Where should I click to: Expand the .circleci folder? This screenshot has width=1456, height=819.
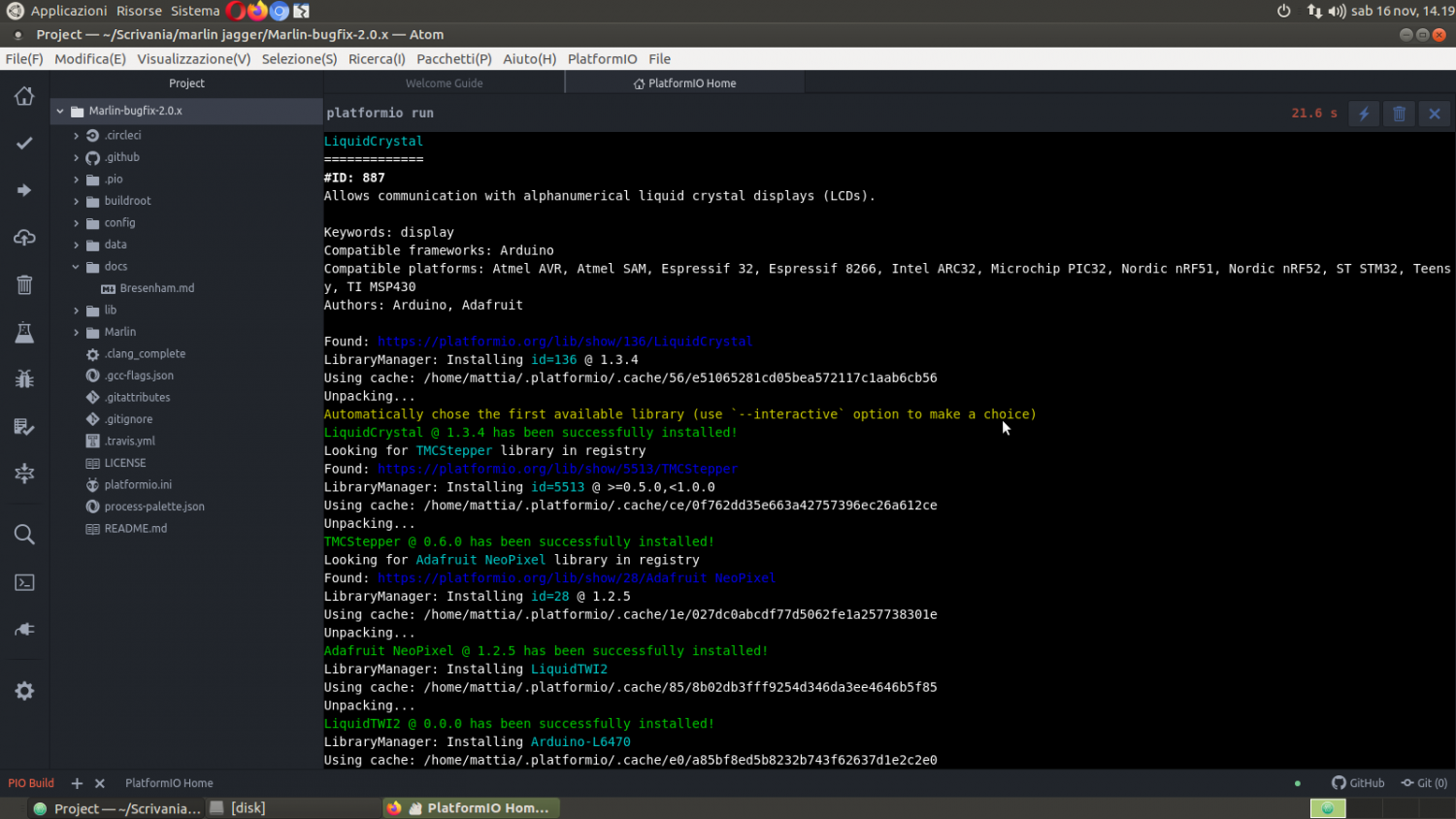coord(76,136)
